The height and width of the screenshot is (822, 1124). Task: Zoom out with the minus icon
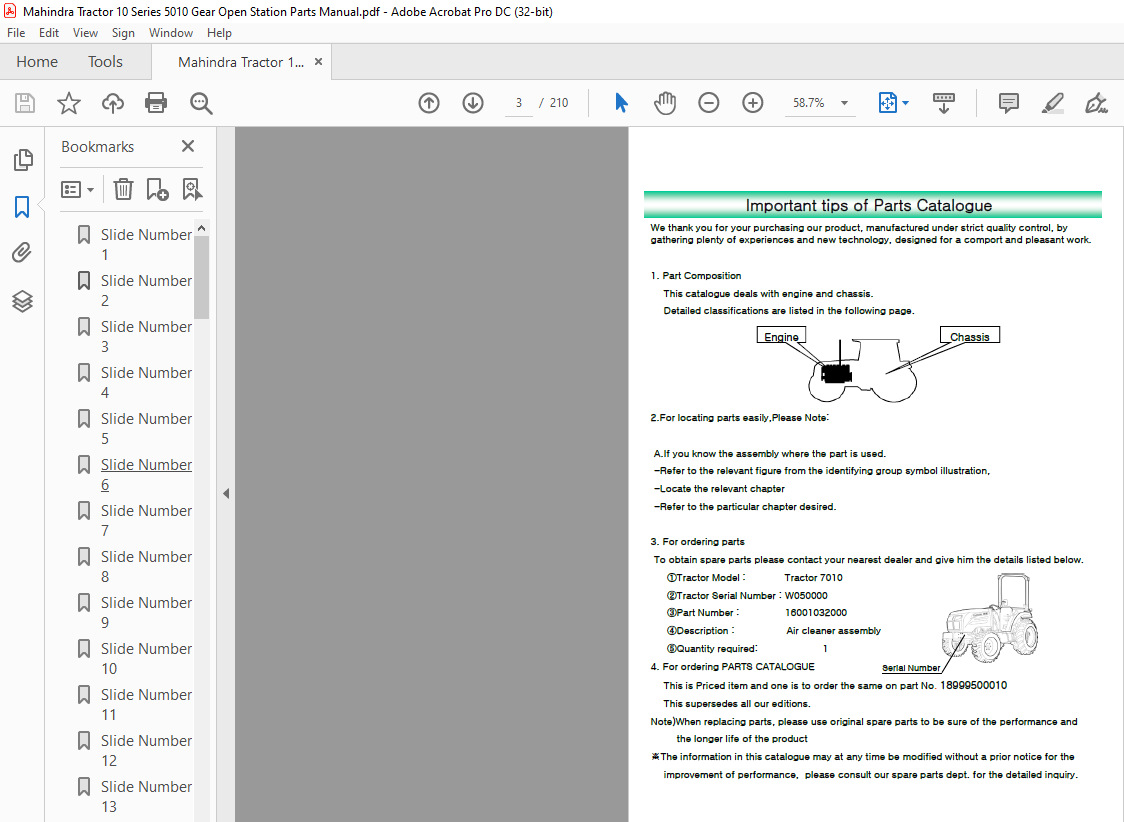(x=708, y=103)
